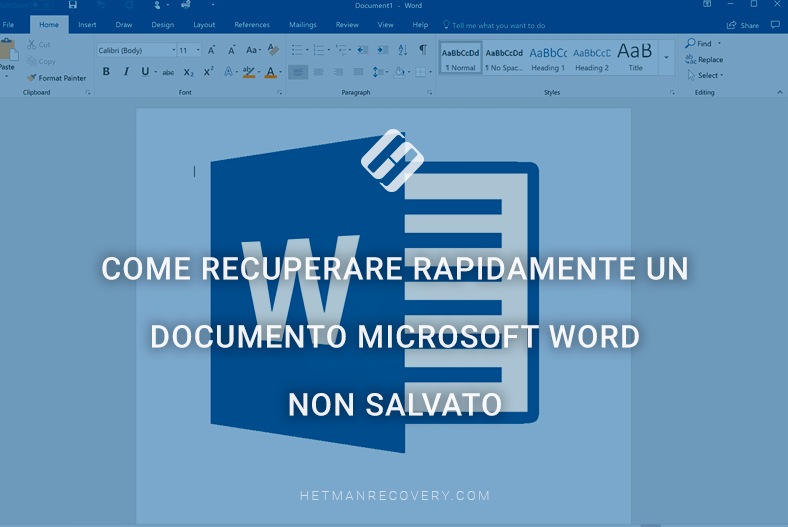
Task: Toggle the AutoSave switch
Action: [x=42, y=5]
